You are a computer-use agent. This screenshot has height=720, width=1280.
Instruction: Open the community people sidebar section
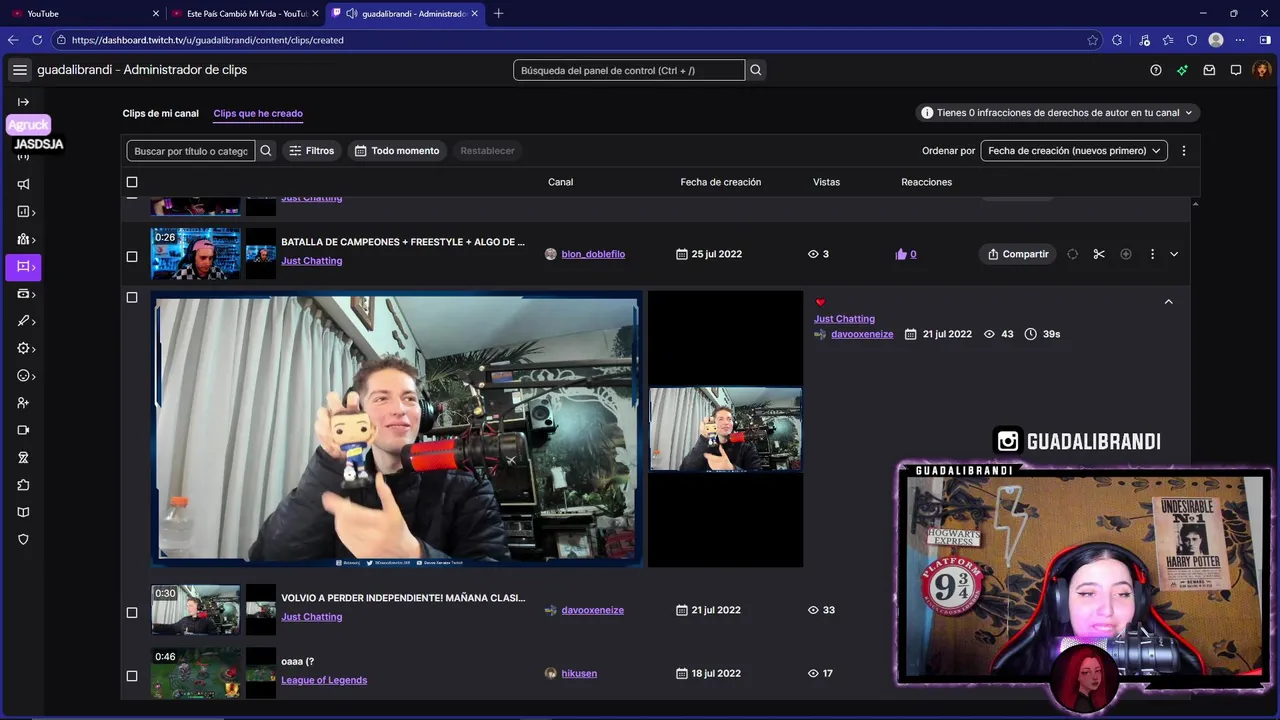(x=24, y=240)
